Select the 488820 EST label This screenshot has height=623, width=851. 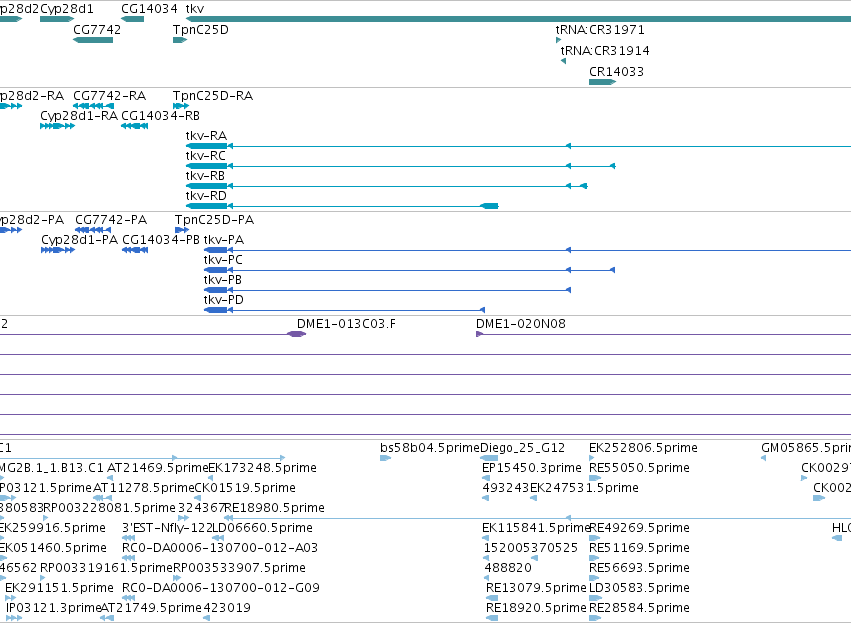[x=508, y=568]
